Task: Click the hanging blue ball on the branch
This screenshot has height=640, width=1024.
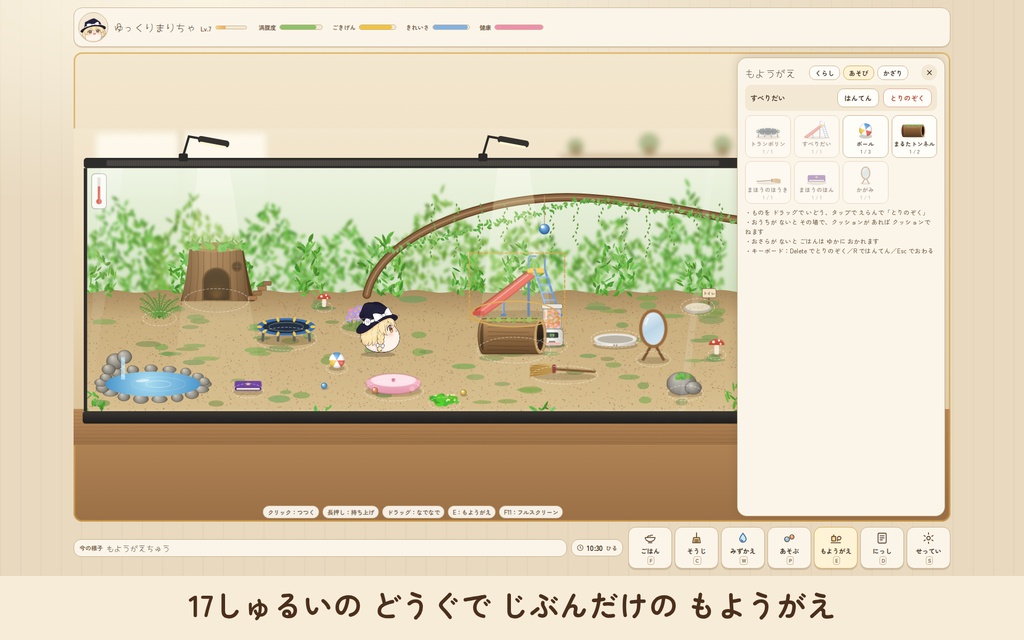Action: [x=544, y=229]
